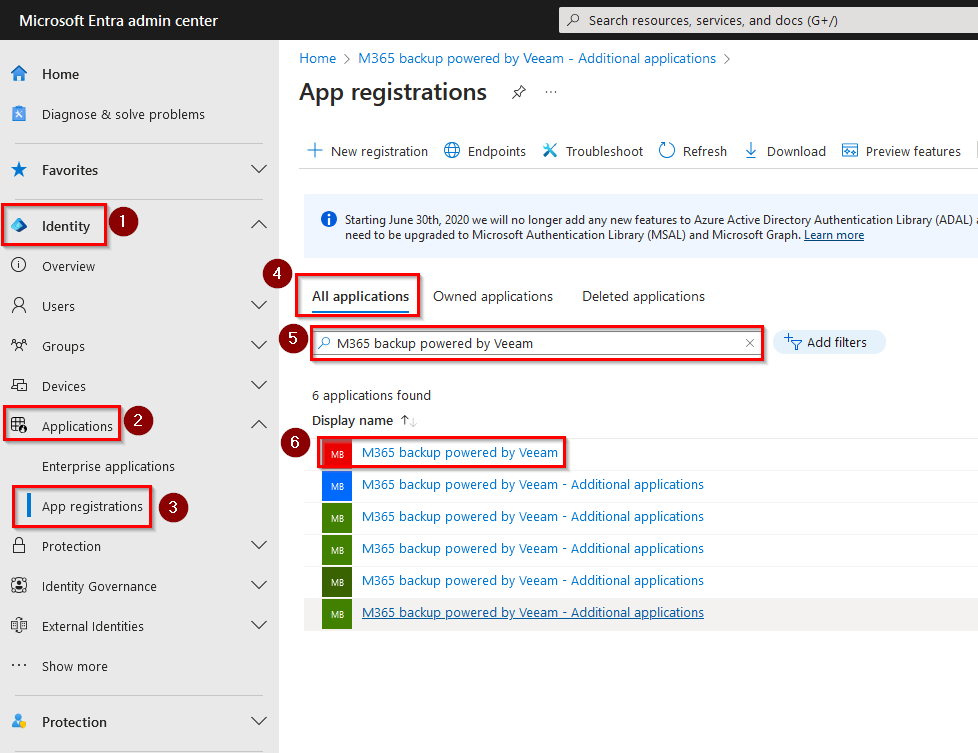978x753 pixels.
Task: Expand the External Identities chevron
Action: pyautogui.click(x=259, y=625)
